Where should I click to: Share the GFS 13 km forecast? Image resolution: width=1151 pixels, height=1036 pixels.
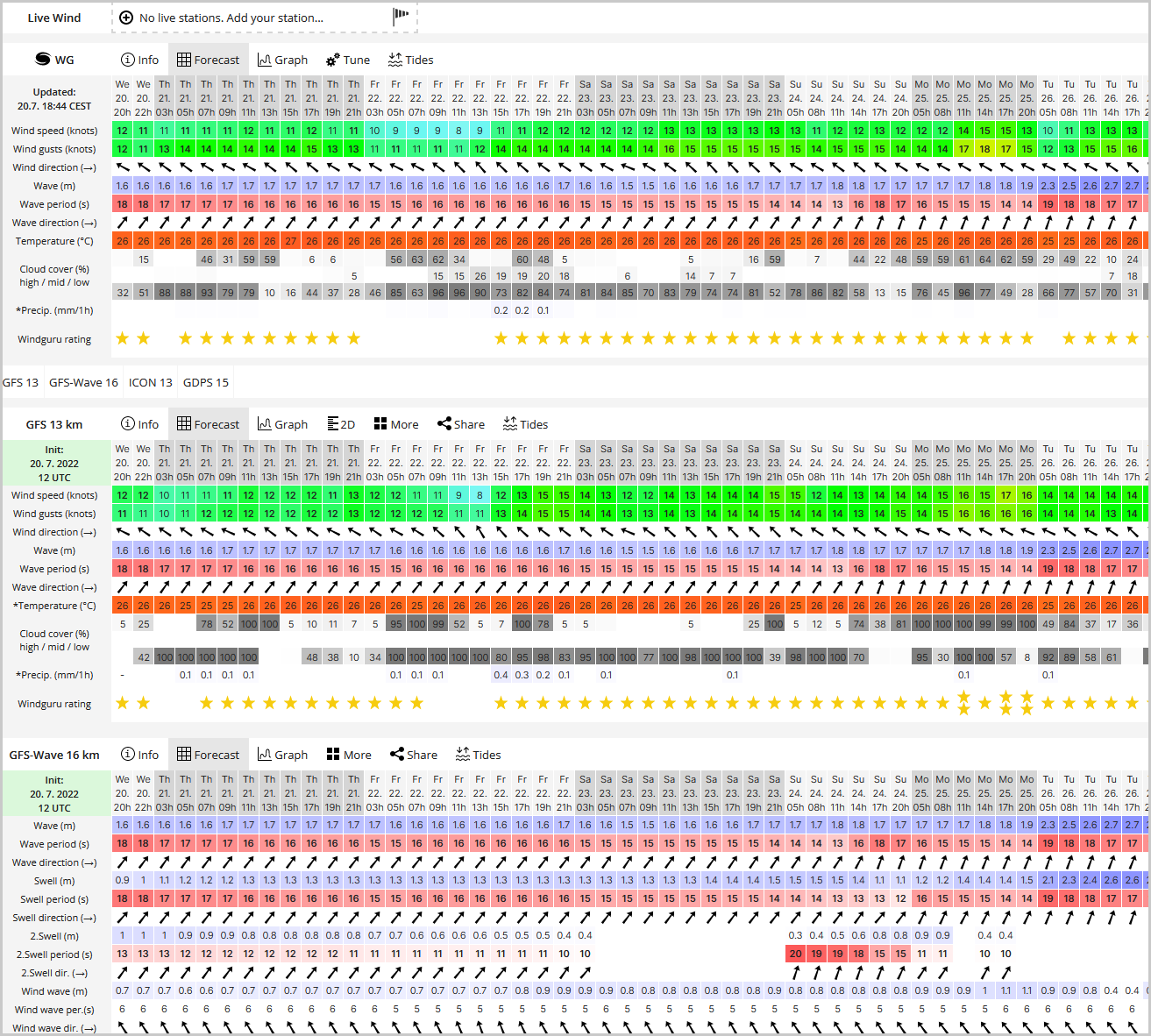pos(460,424)
